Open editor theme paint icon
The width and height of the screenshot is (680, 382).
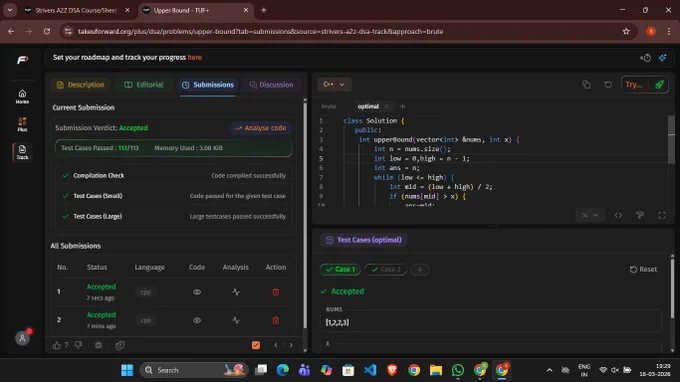tap(640, 215)
